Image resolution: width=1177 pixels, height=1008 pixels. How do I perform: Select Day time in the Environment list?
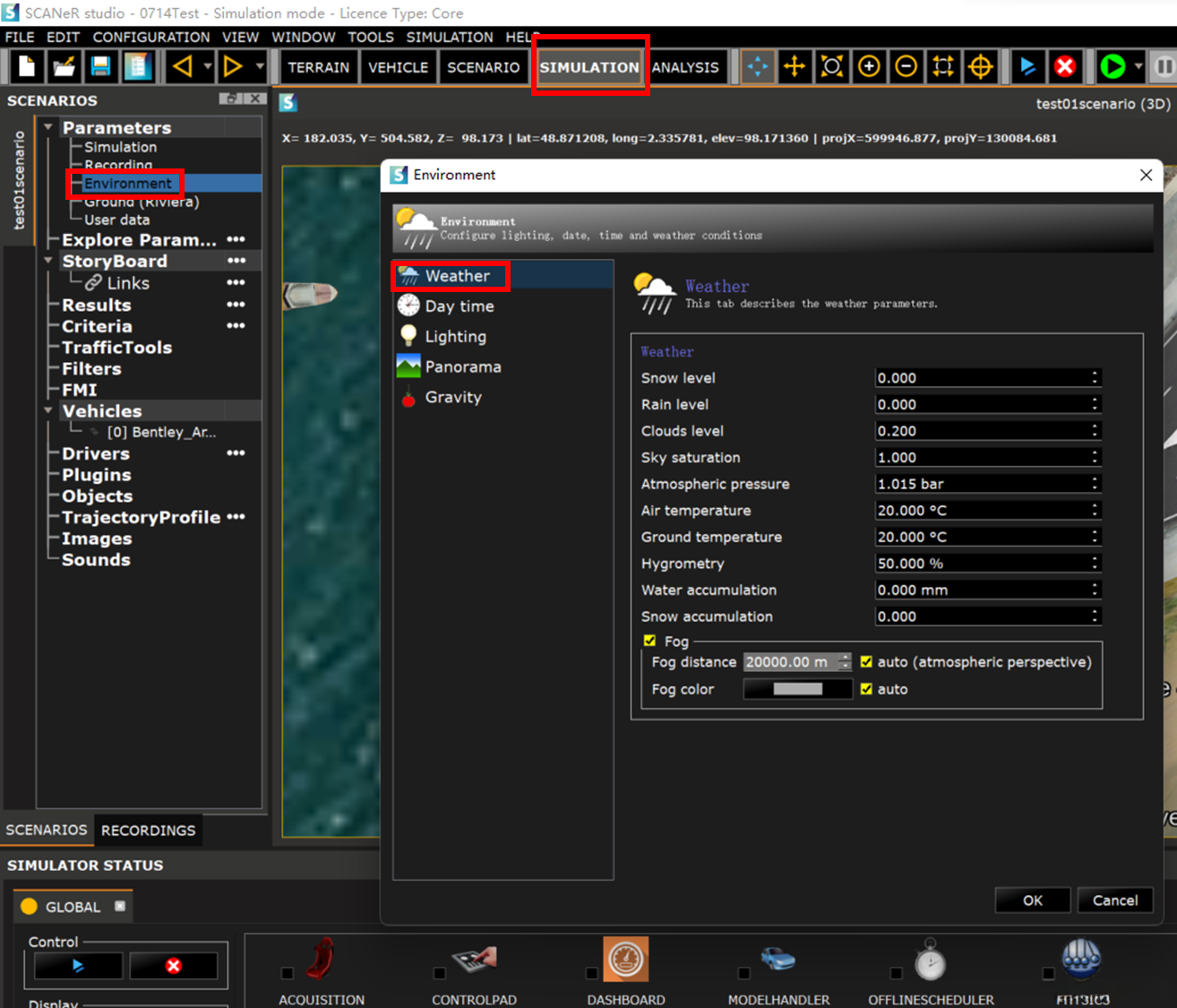503,306
